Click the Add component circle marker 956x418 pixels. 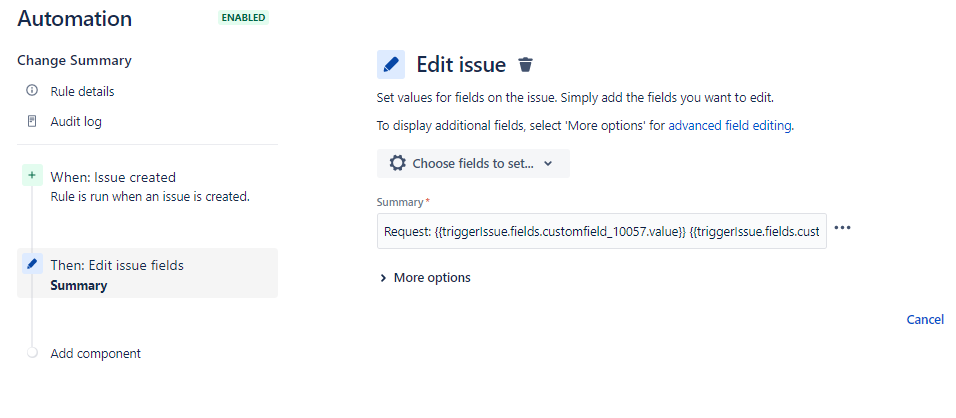pyautogui.click(x=32, y=353)
